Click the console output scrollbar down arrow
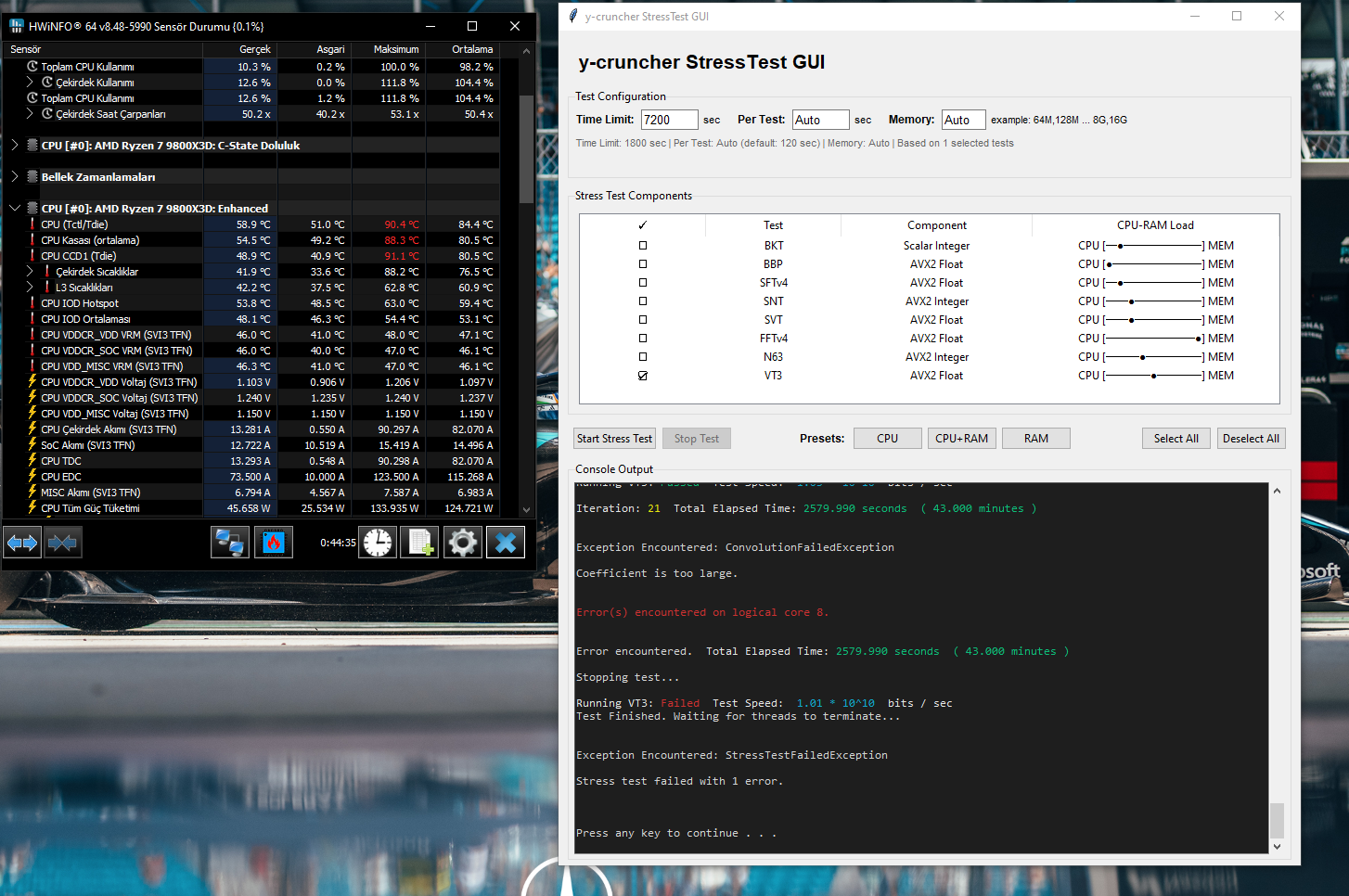Image resolution: width=1349 pixels, height=896 pixels. coord(1277,846)
